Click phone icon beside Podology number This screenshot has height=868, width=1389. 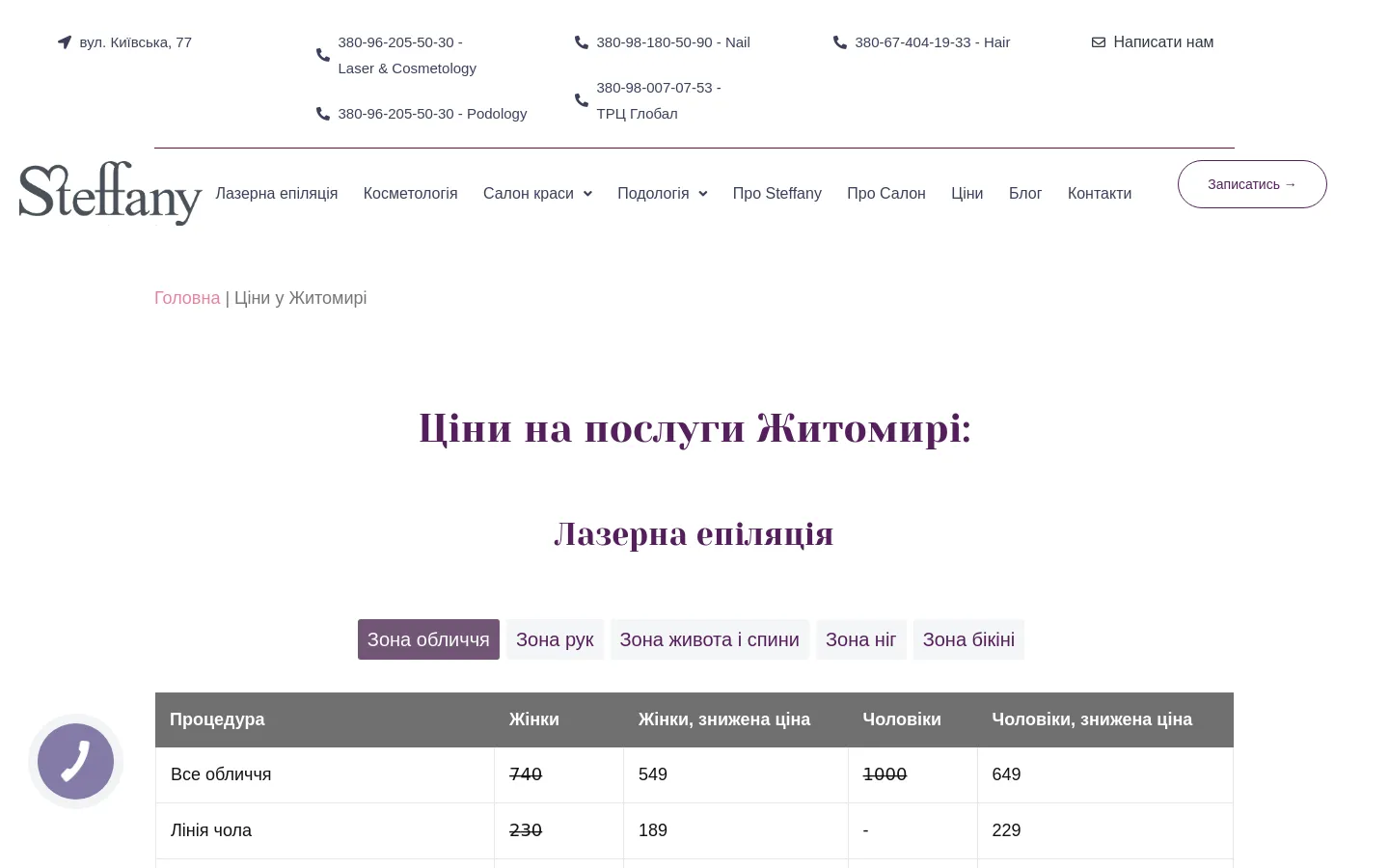point(323,114)
